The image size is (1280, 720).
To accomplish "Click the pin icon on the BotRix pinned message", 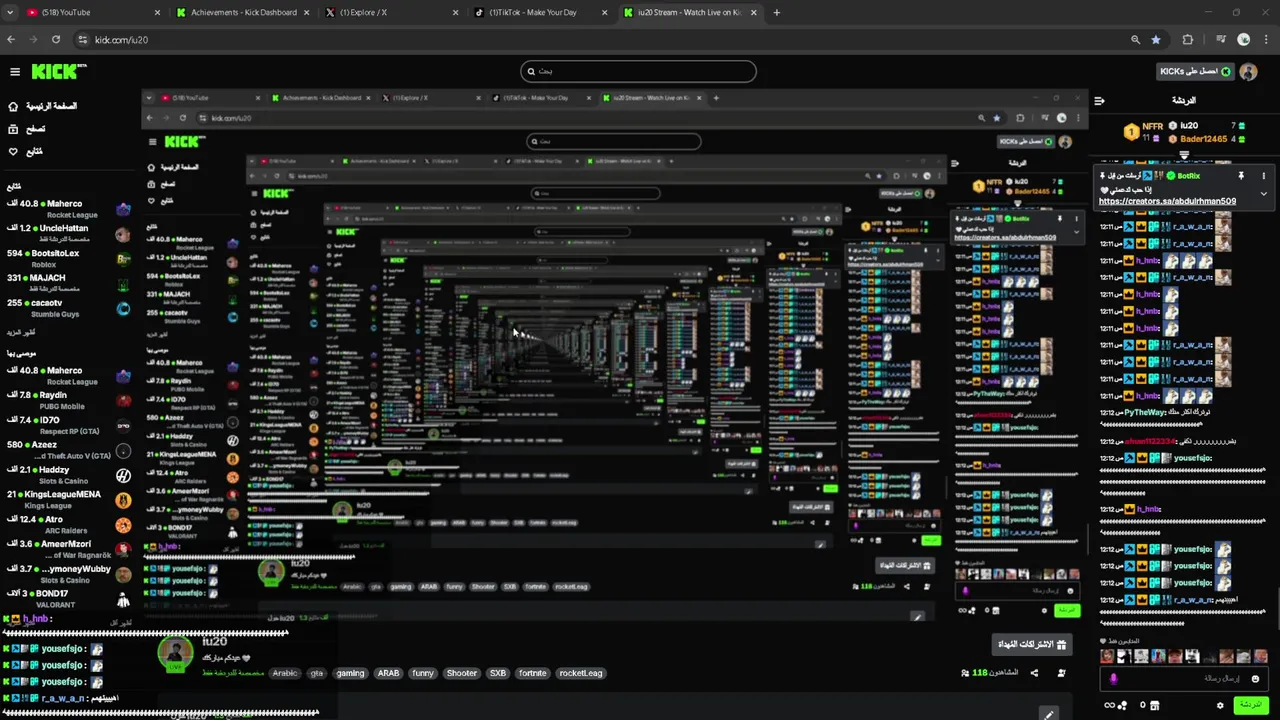I will [1241, 176].
